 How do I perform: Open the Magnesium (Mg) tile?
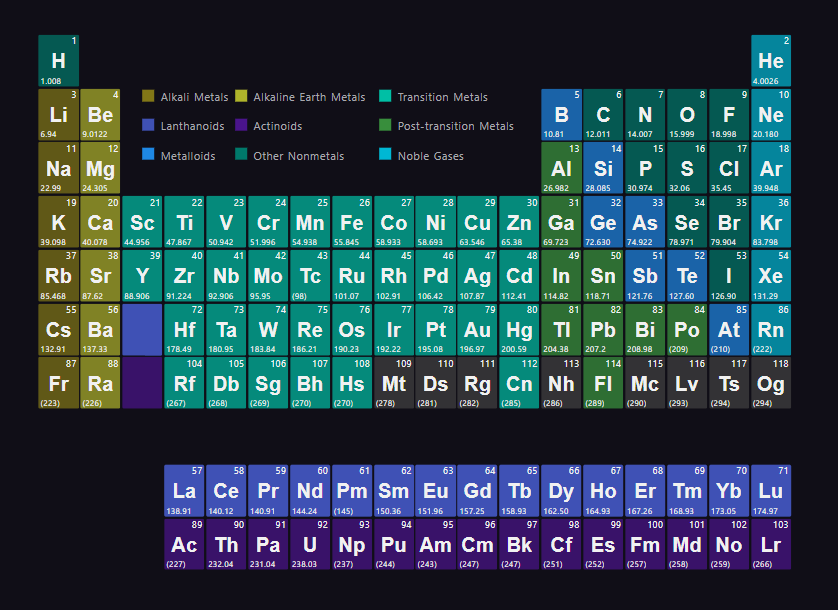100,168
